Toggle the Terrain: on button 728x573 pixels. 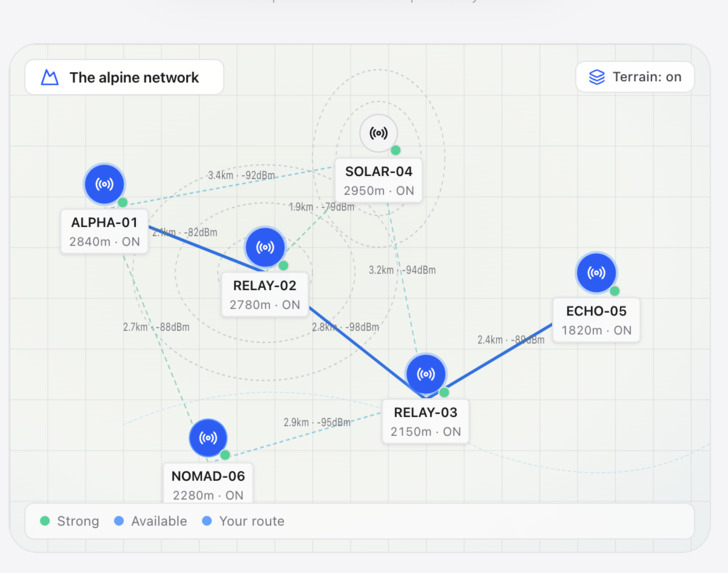[x=635, y=77]
